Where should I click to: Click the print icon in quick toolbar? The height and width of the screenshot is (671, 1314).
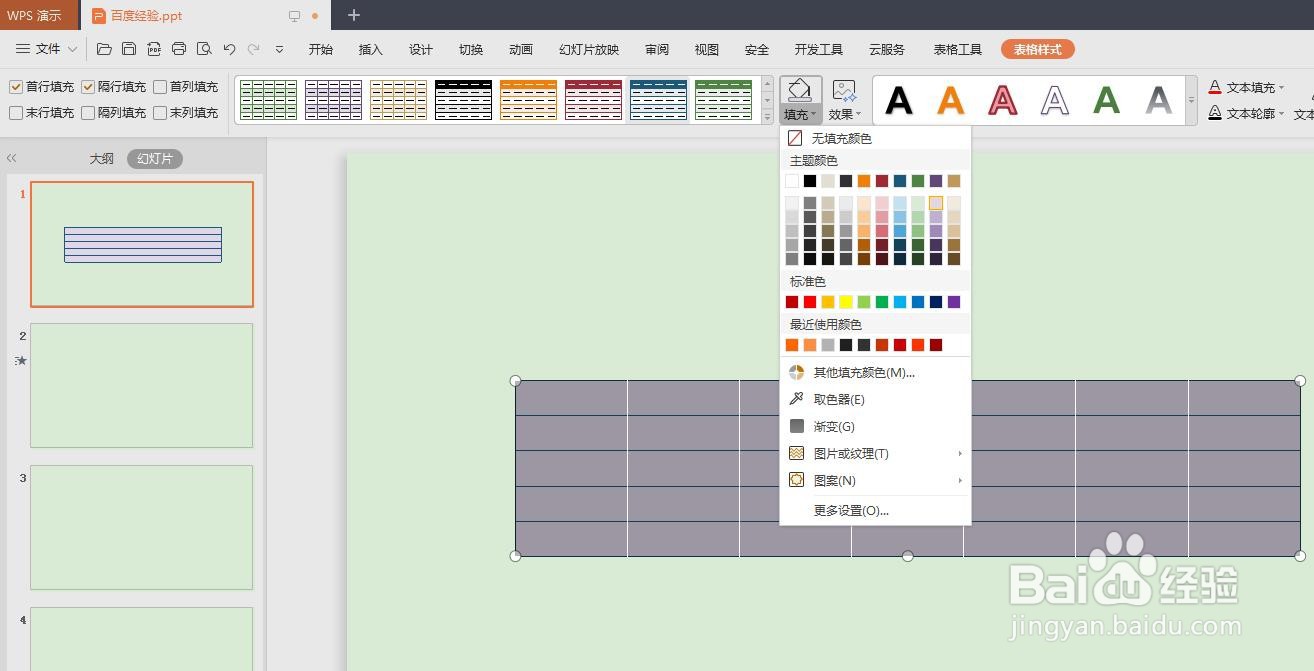click(179, 49)
